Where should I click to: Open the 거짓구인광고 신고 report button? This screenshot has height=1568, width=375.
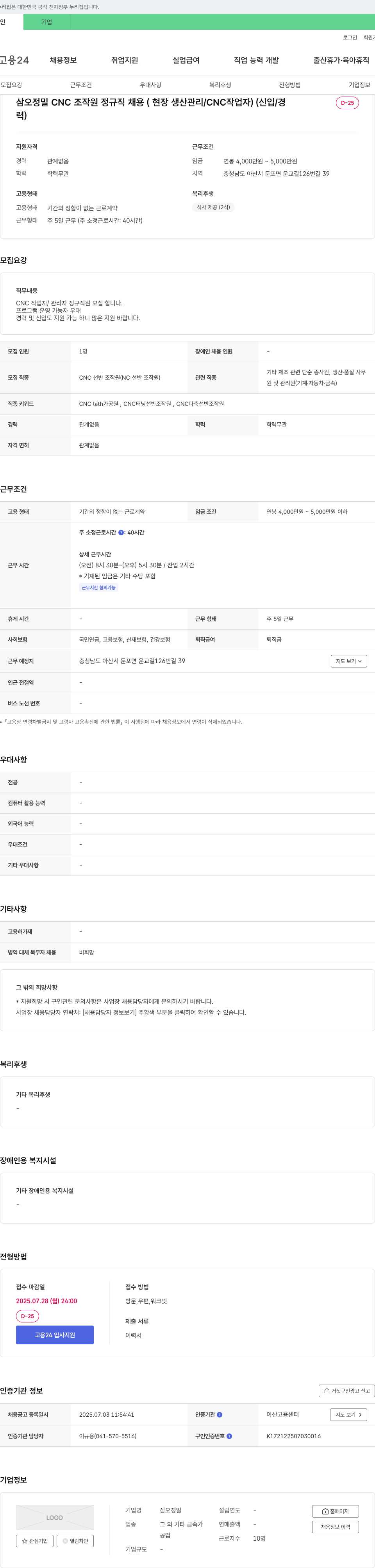(346, 1390)
